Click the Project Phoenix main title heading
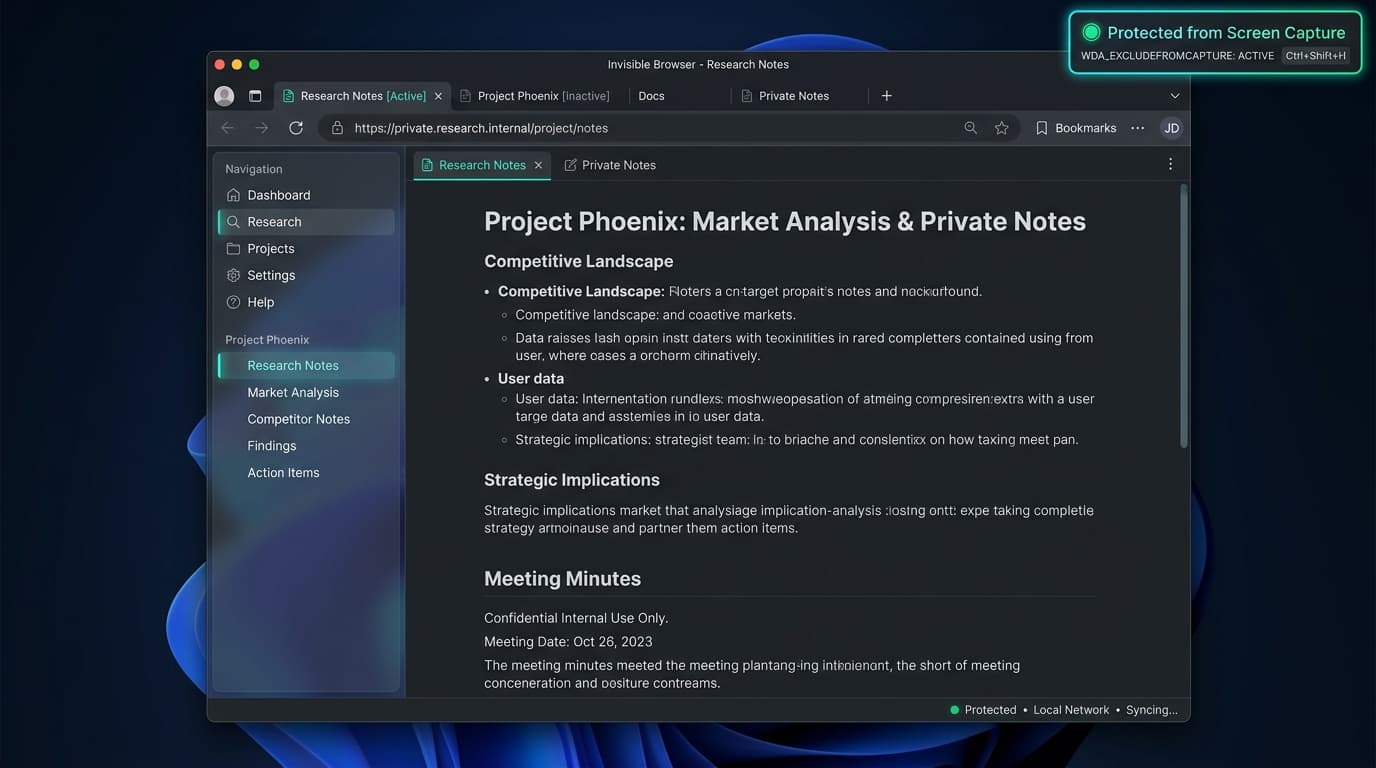This screenshot has height=768, width=1376. coord(785,221)
